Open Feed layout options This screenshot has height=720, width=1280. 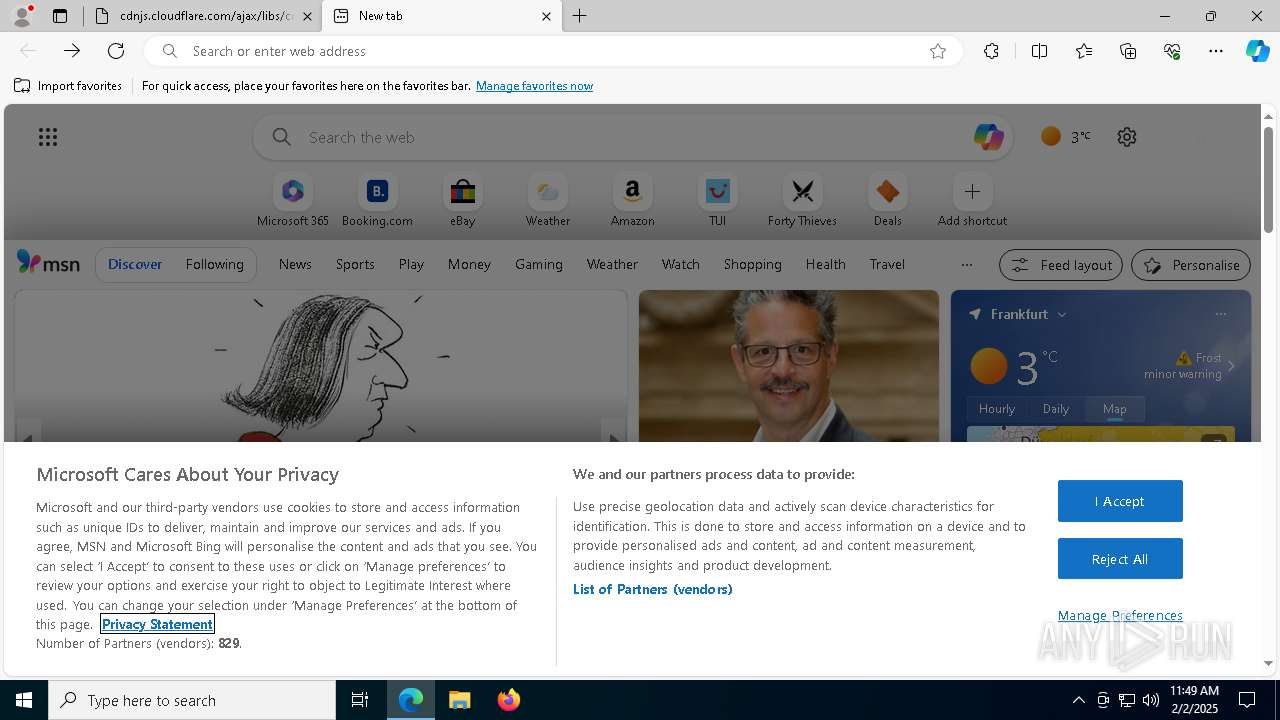1061,265
